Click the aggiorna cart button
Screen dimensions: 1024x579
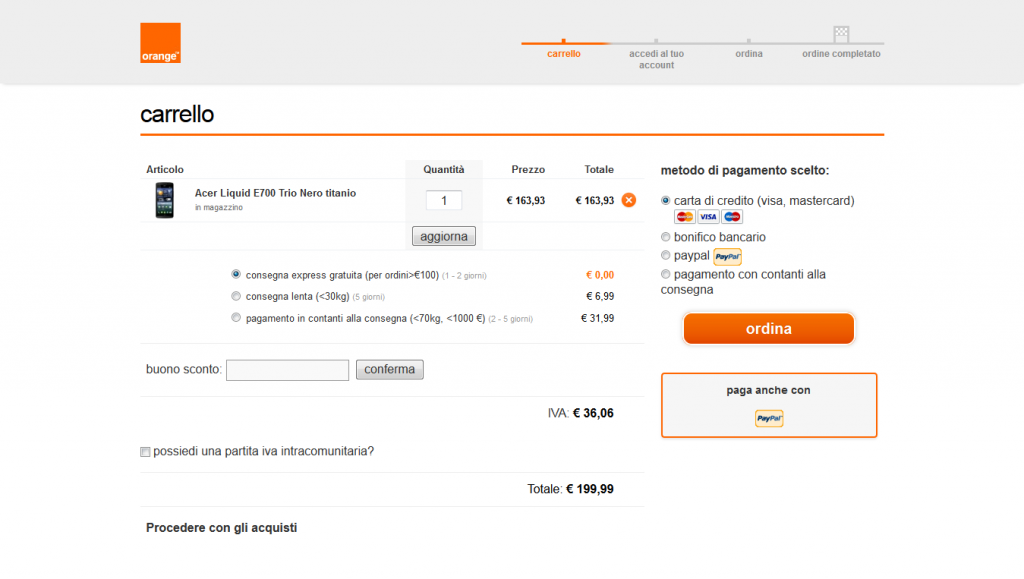pyautogui.click(x=443, y=236)
